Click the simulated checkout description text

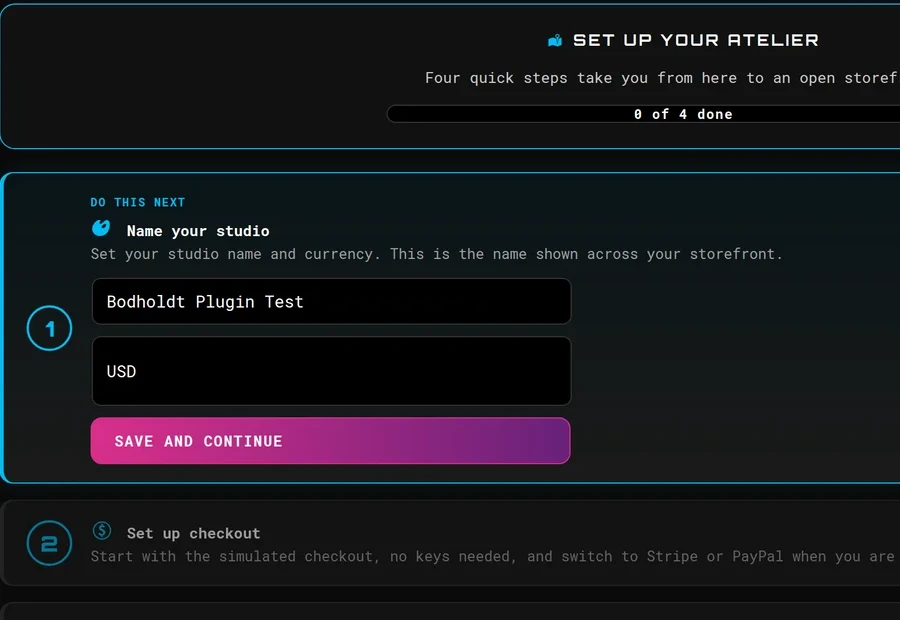click(495, 556)
